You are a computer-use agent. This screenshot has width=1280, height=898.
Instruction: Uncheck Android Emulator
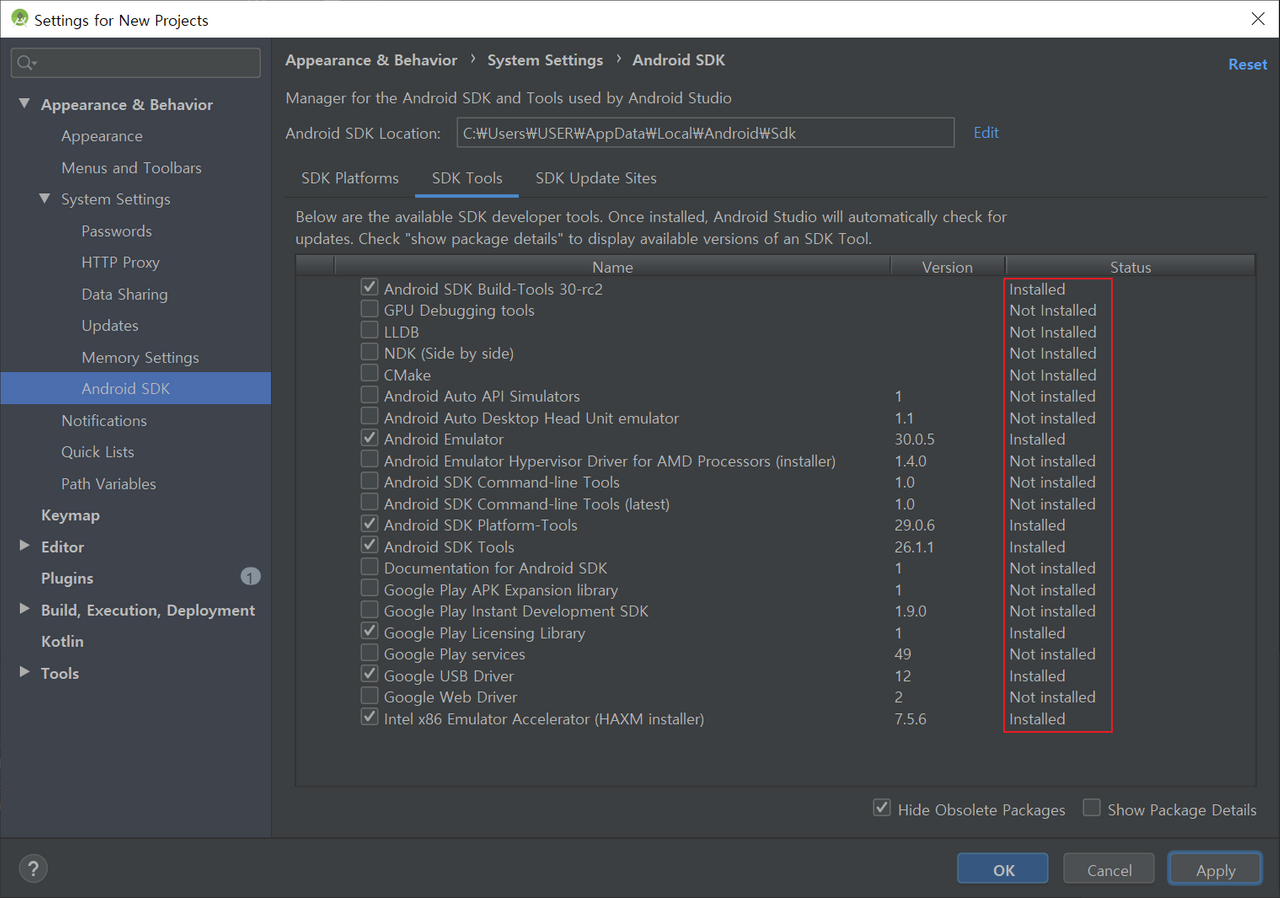click(370, 439)
